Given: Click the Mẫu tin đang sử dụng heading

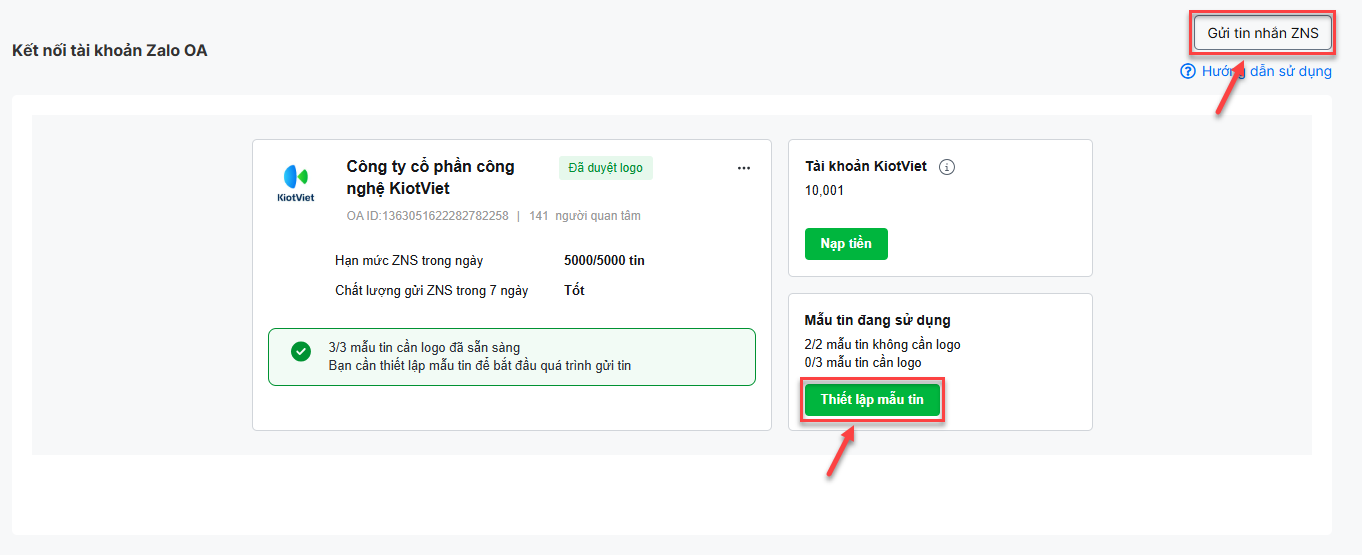Looking at the screenshot, I should [878, 321].
